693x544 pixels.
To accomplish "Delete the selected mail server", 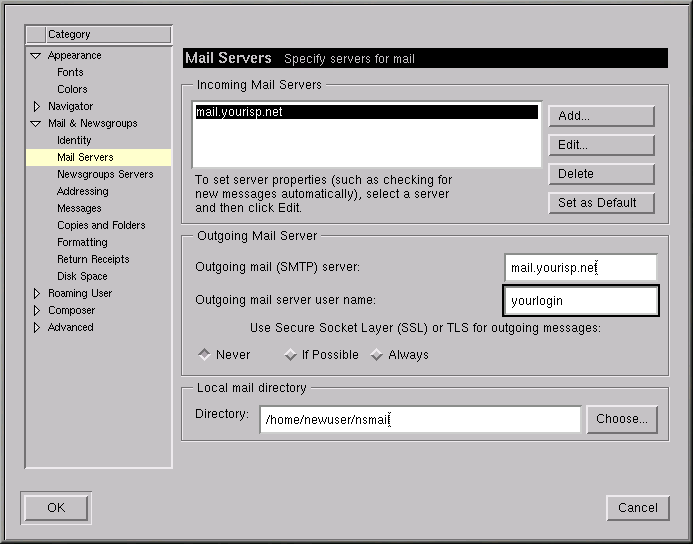I will pyautogui.click(x=600, y=174).
